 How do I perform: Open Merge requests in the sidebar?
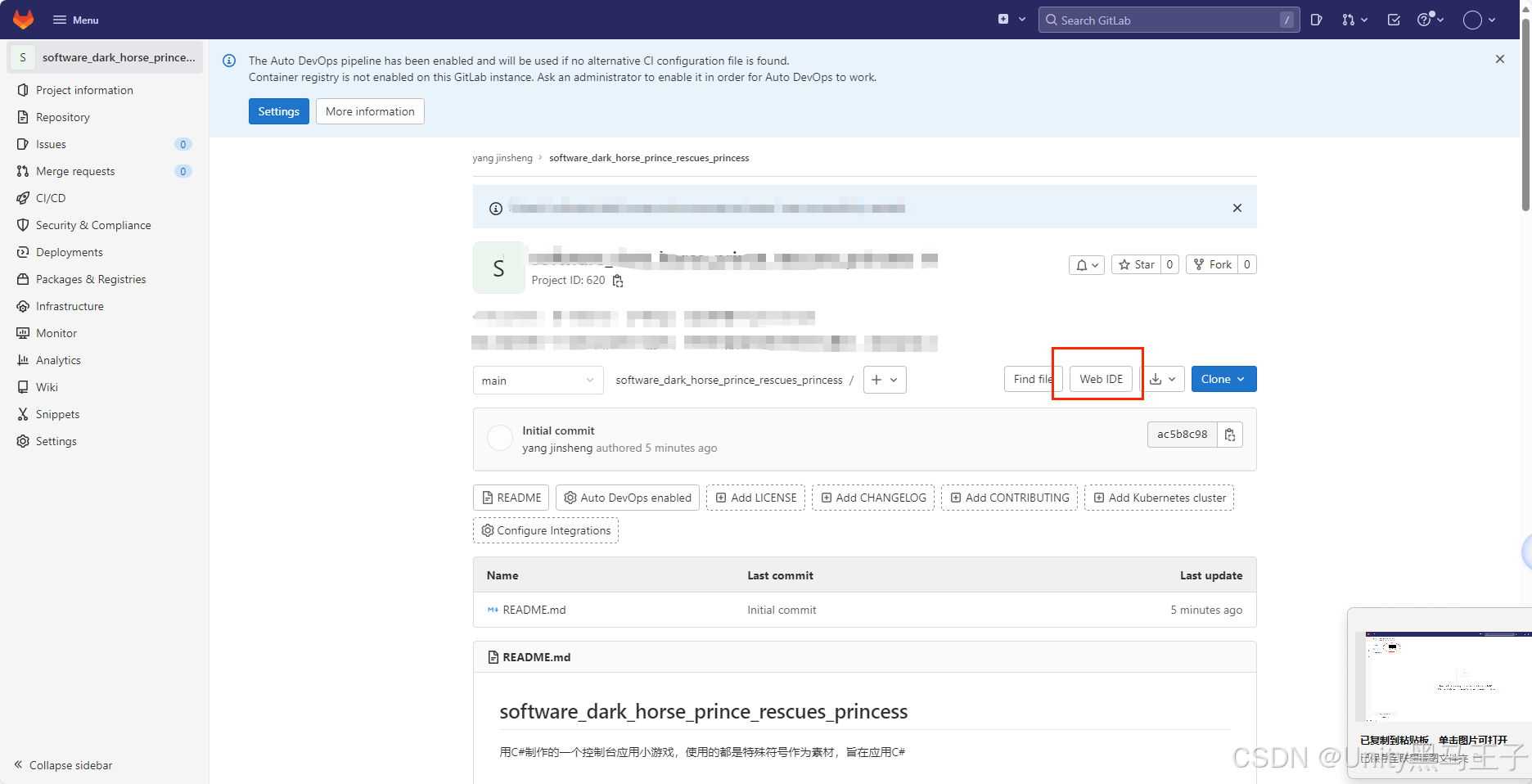(x=106, y=171)
